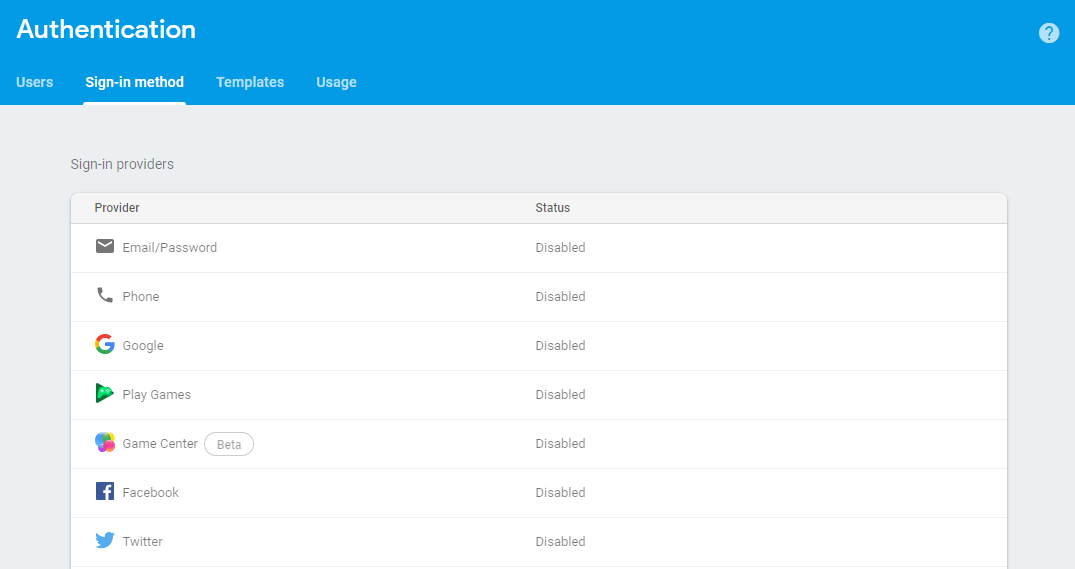Click Disabled status for Phone provider

click(560, 297)
